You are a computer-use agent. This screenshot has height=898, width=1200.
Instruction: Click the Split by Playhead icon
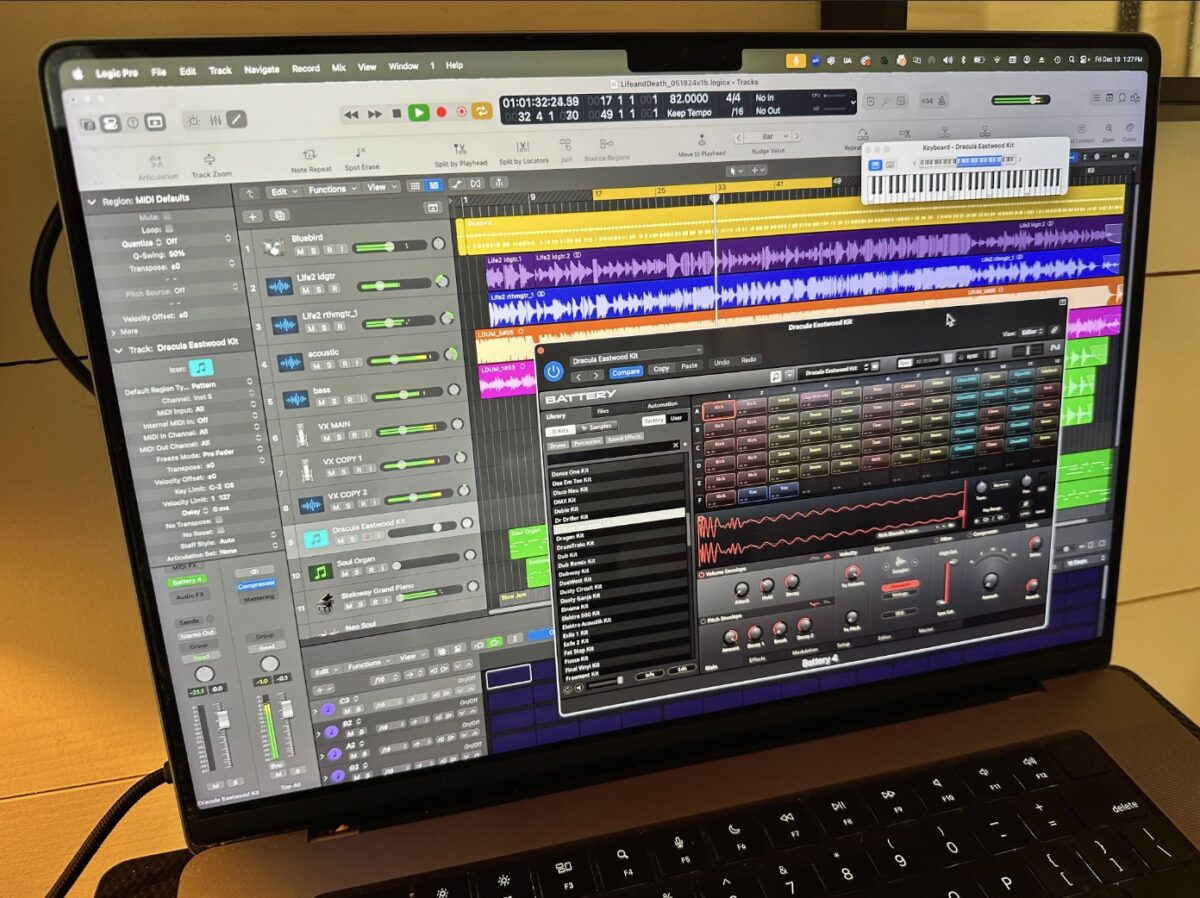coord(460,150)
